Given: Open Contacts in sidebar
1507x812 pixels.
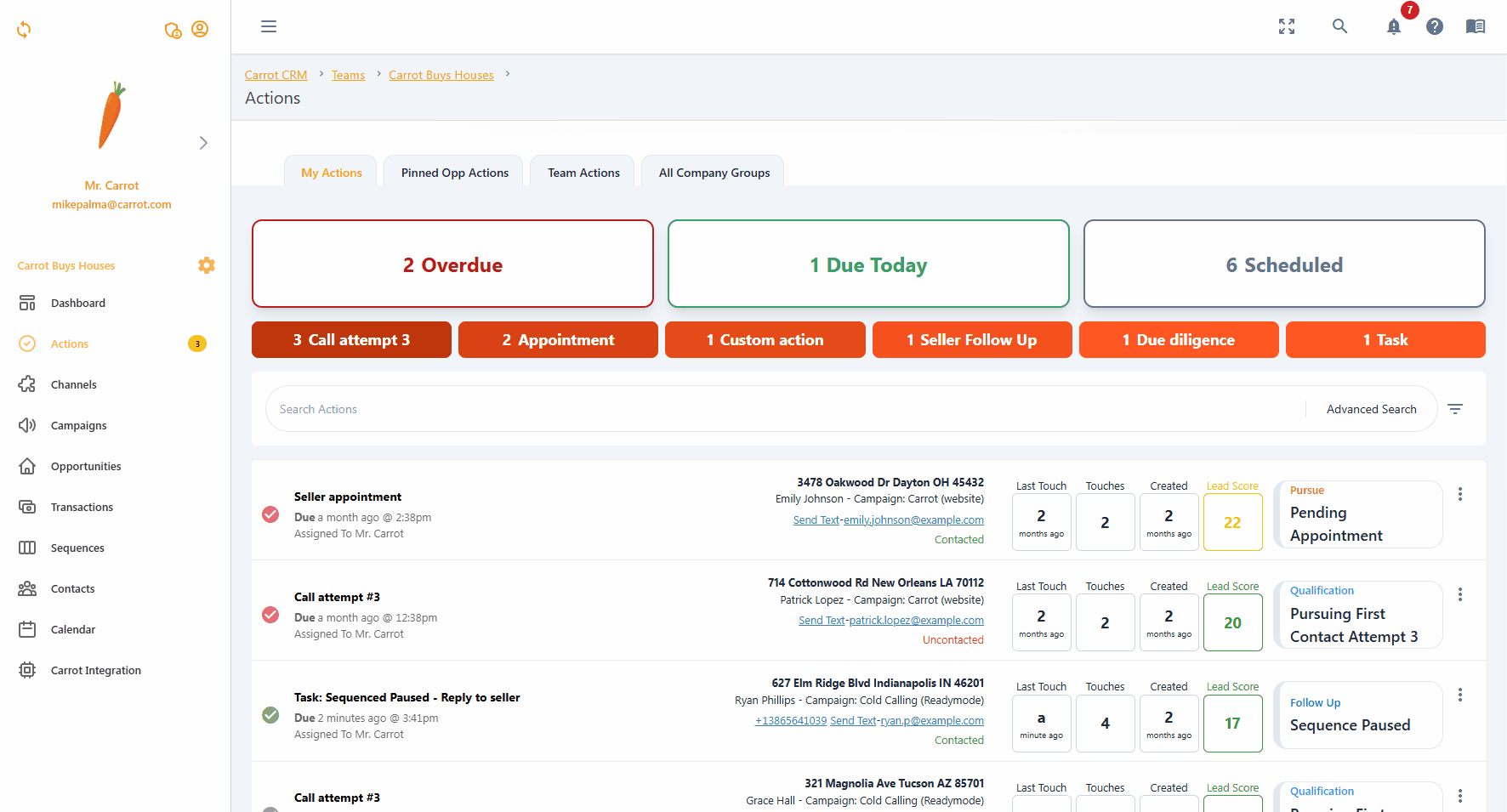Looking at the screenshot, I should coord(73,588).
